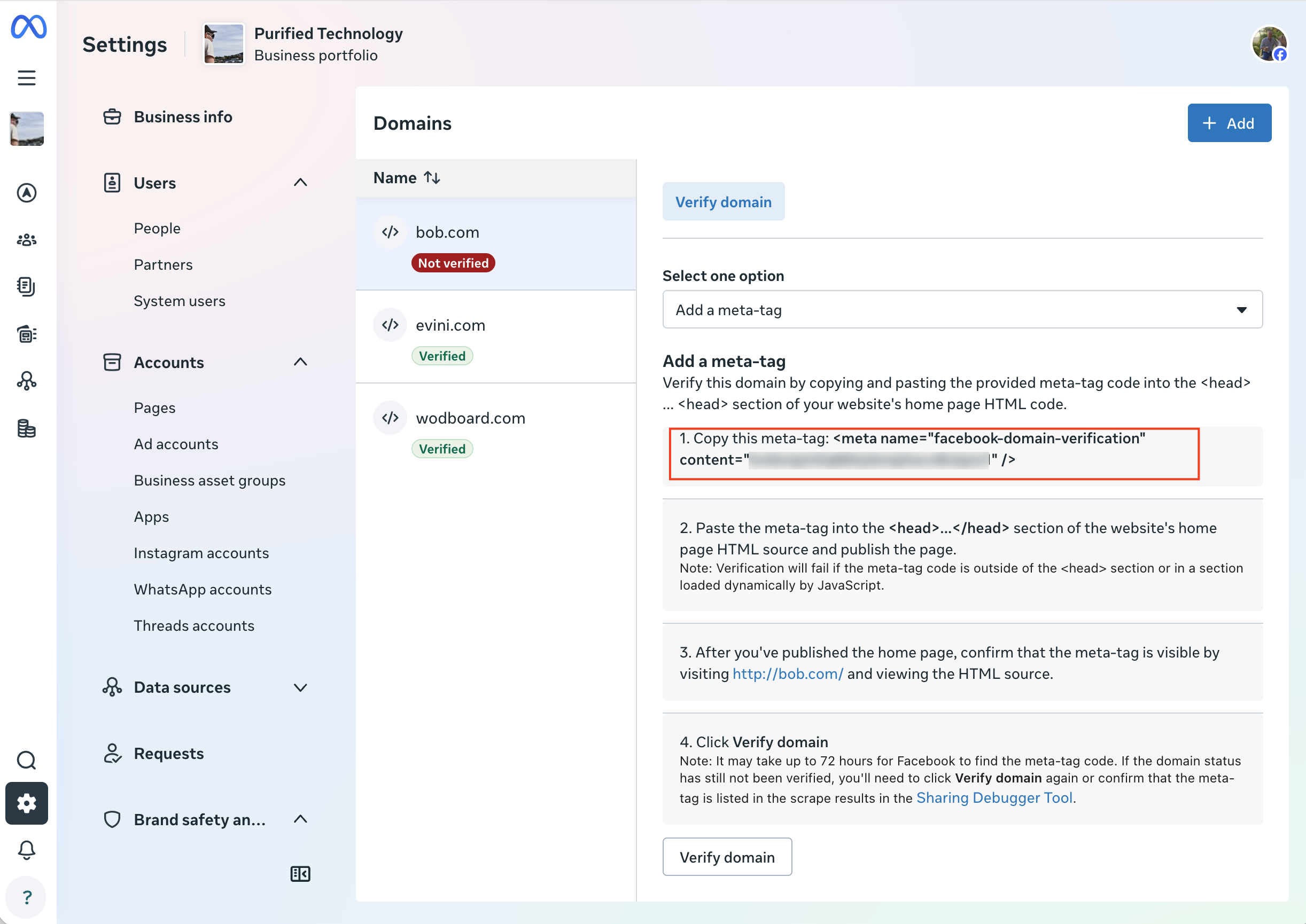The width and height of the screenshot is (1306, 924).
Task: Select the bob.com domain row
Action: (x=496, y=244)
